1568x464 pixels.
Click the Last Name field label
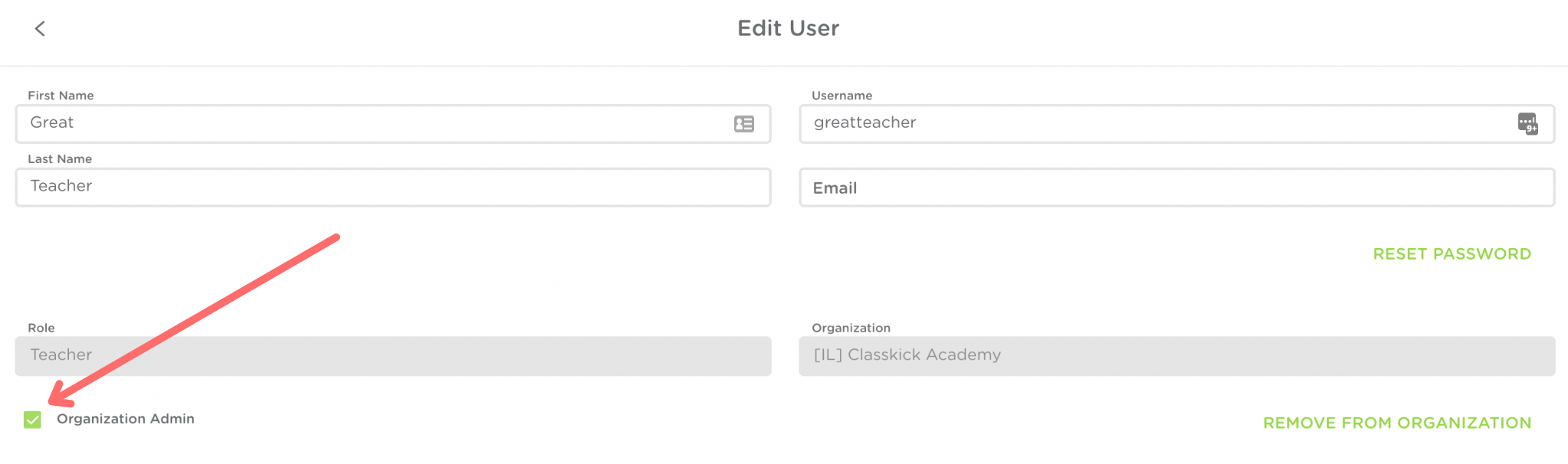pyautogui.click(x=60, y=159)
